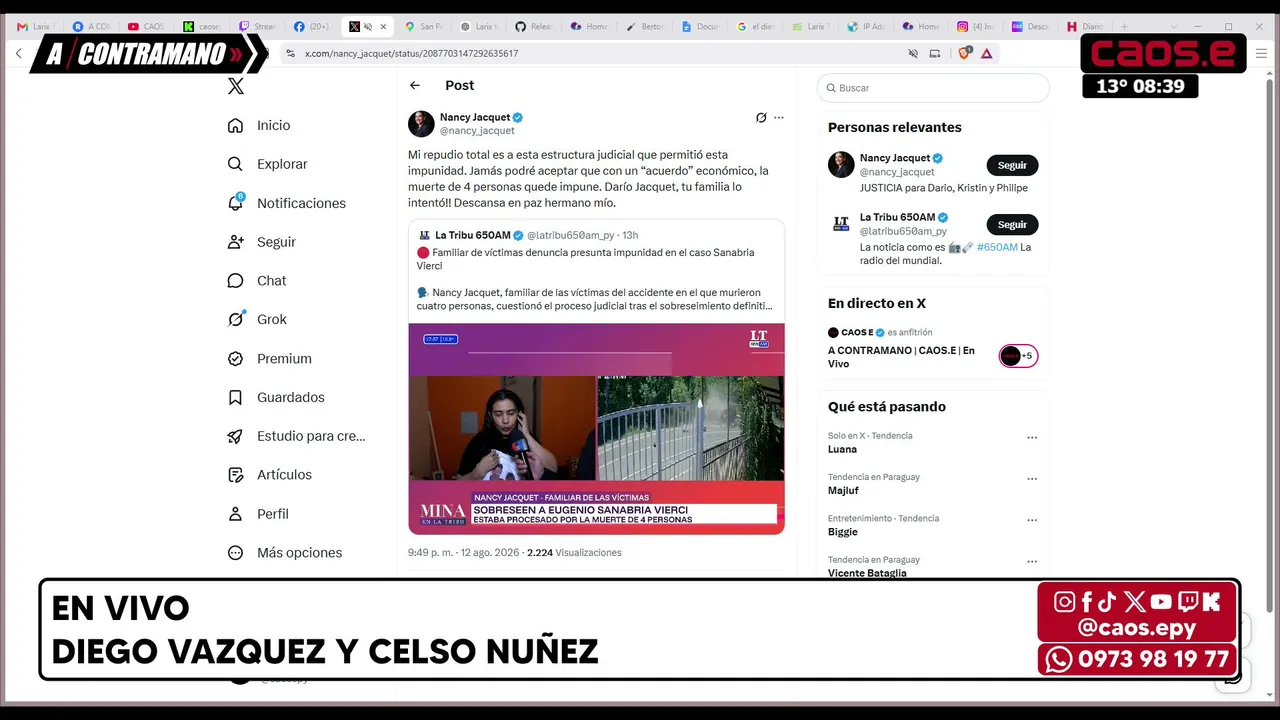This screenshot has width=1280, height=720.
Task: Switch to the GitHub Releases browser tab
Action: click(534, 27)
